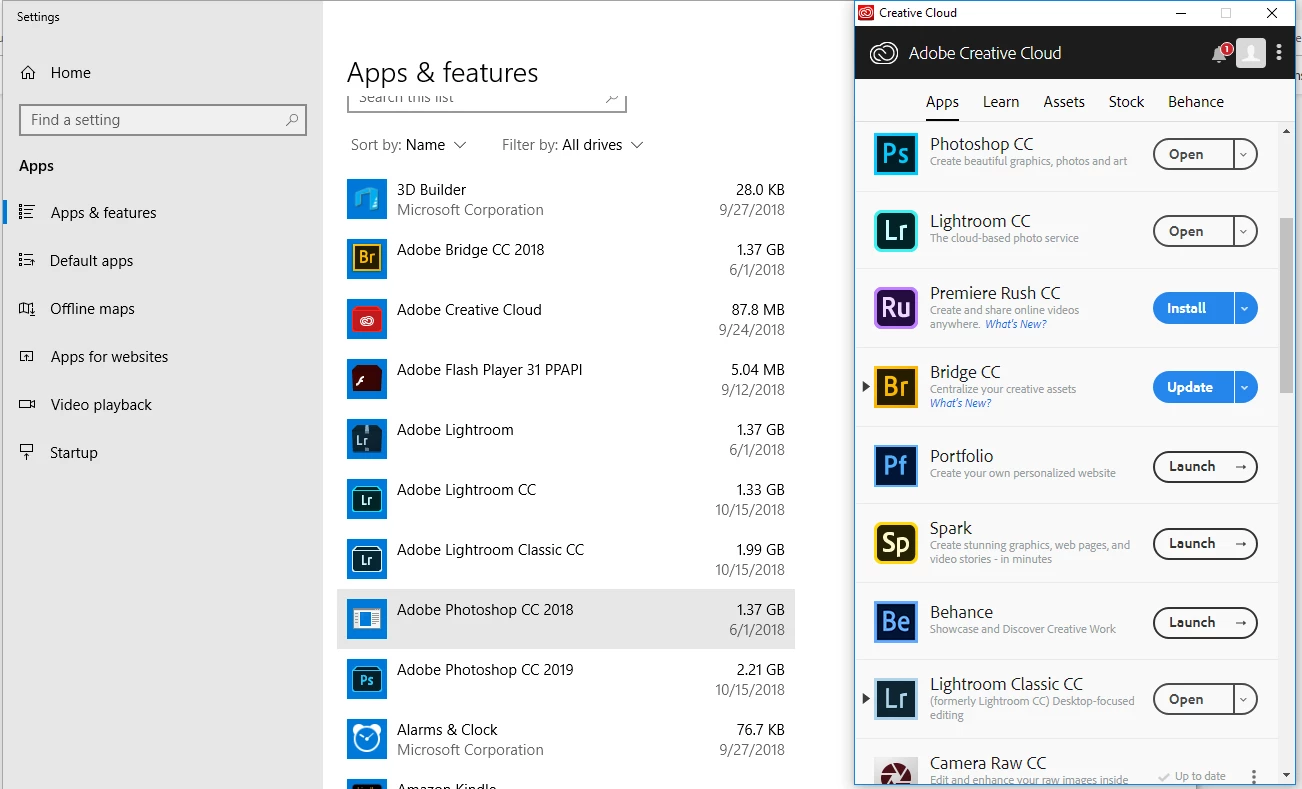The width and height of the screenshot is (1302, 789).
Task: Open Photoshop CC with the Open button
Action: pos(1193,154)
